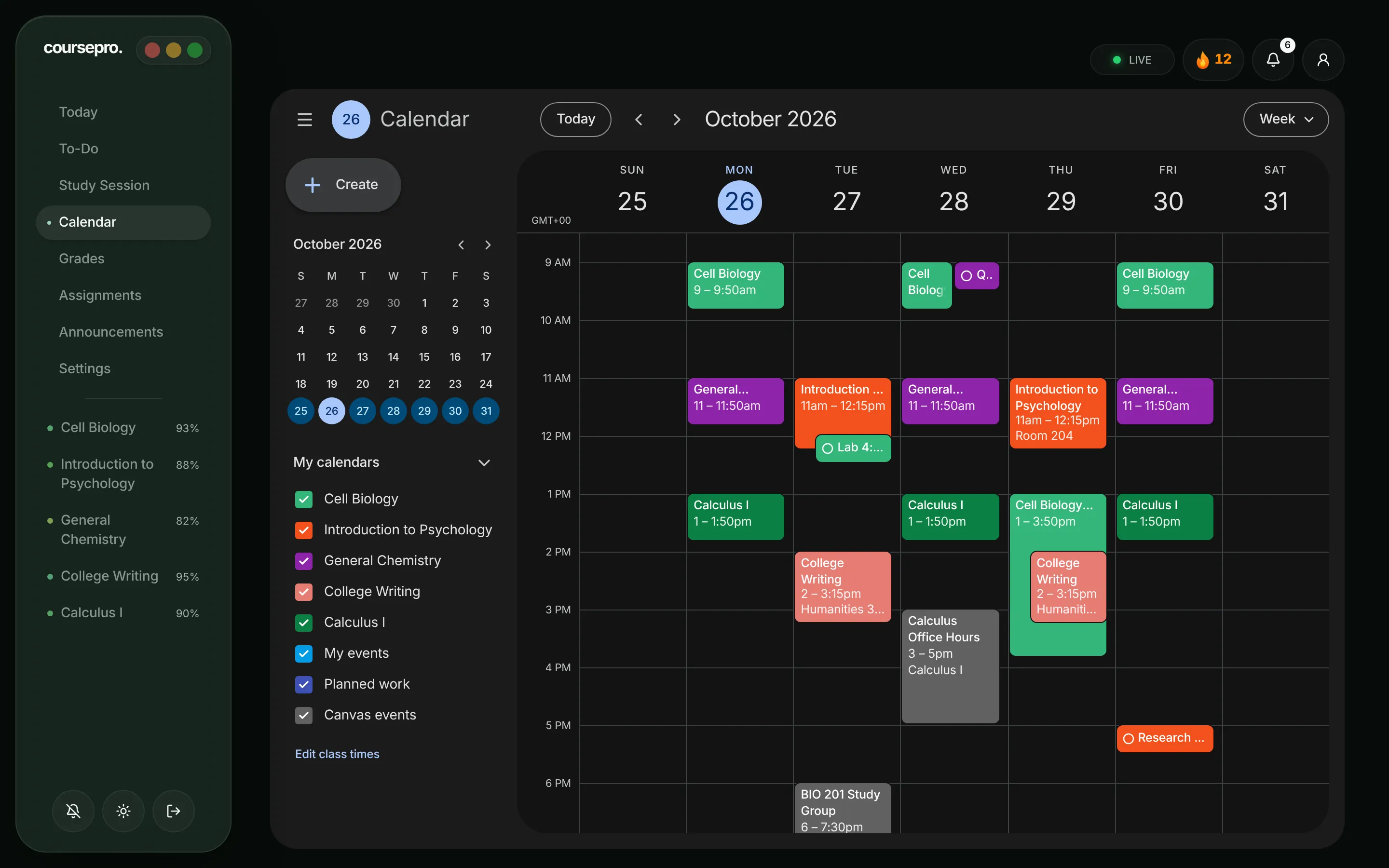1389x868 pixels.
Task: Open the Research task on Friday
Action: coord(1165,738)
